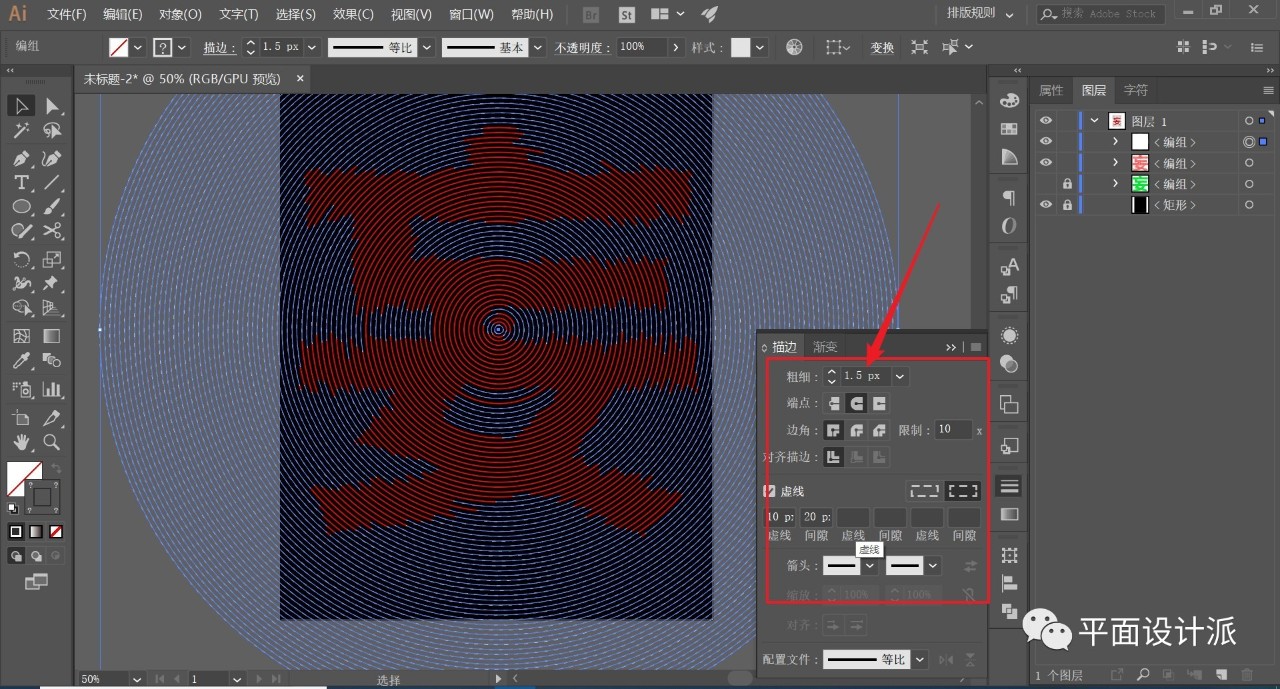This screenshot has width=1280, height=689.
Task: Open the 窗口(W) menu
Action: 471,15
